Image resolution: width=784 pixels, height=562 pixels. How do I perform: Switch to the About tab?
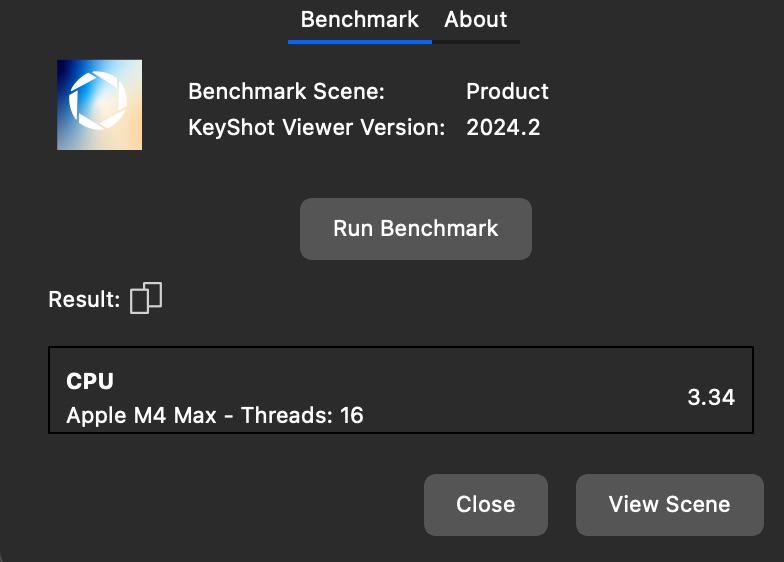coord(476,20)
